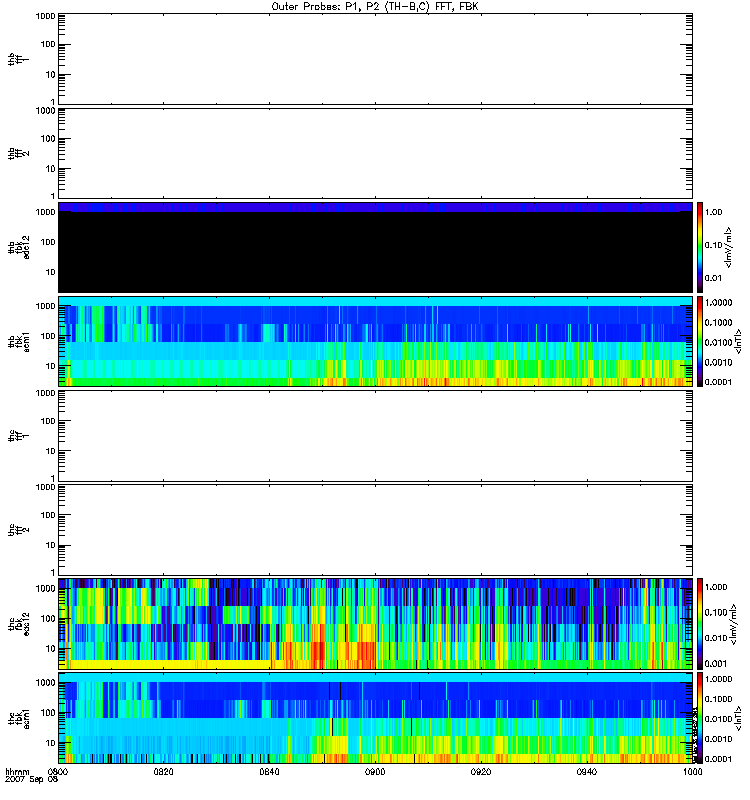The height and width of the screenshot is (800, 750).
Task: Click the '1.000' value on thc edc12 colorbar
Action: 715,587
